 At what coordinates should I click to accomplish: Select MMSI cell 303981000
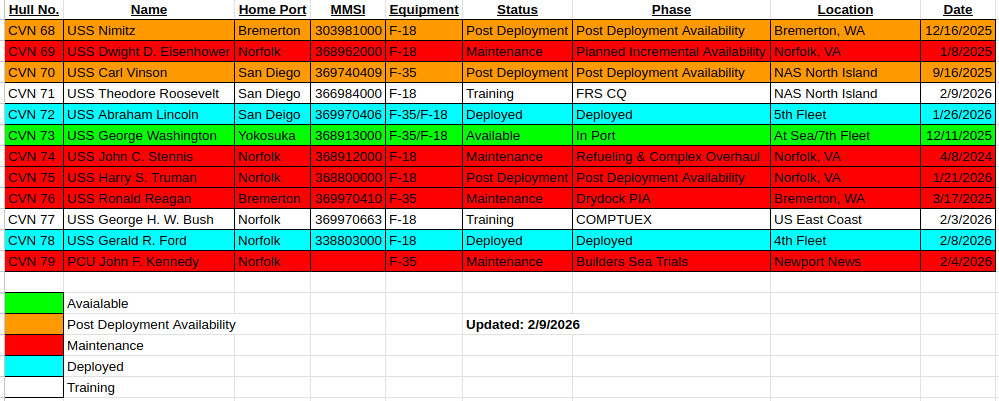click(348, 31)
